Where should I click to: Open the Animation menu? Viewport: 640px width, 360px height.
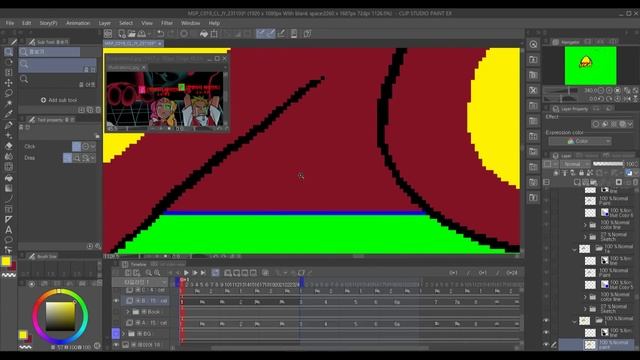point(78,23)
